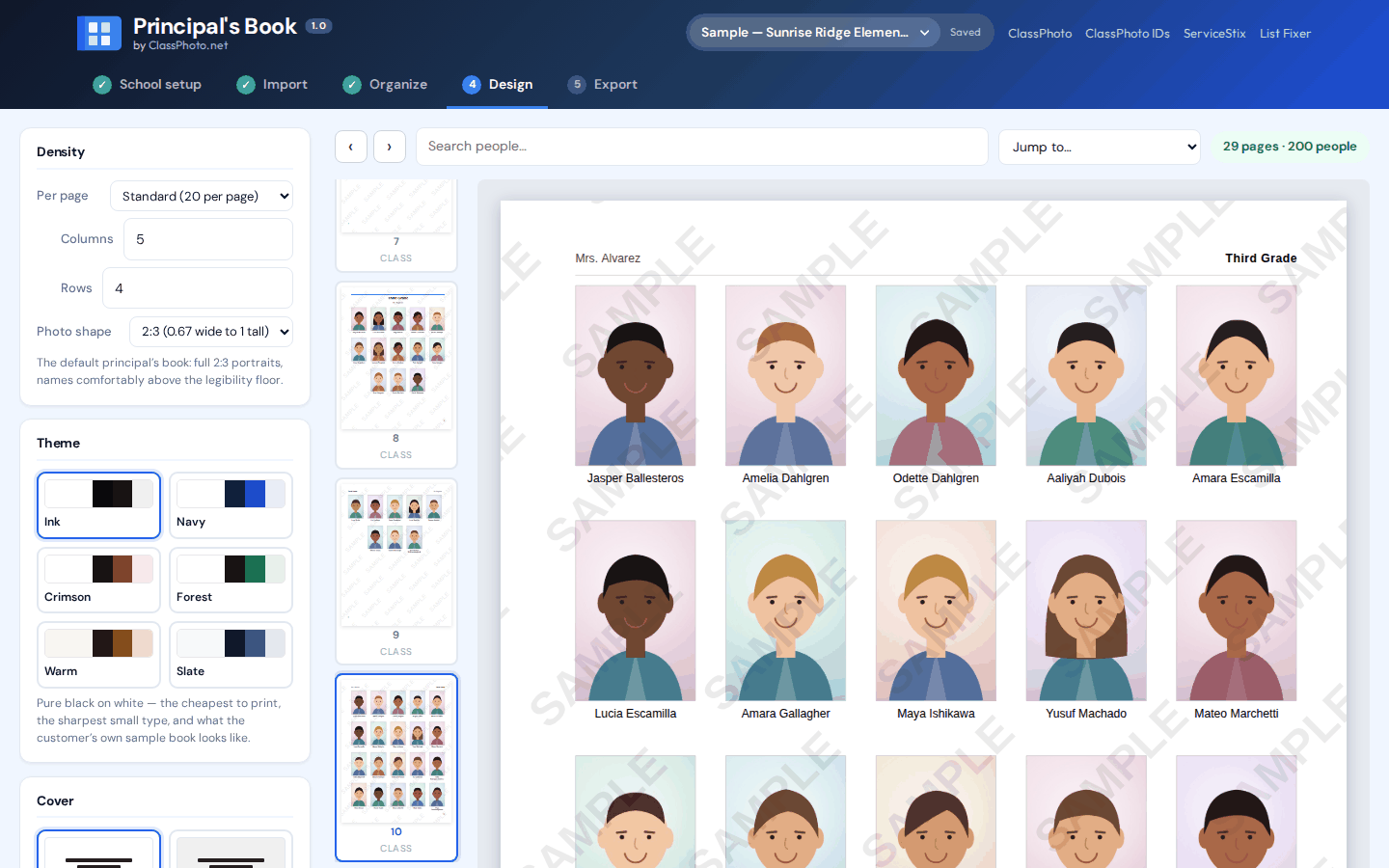Click the School setup checkmark icon
The image size is (1389, 868).
[102, 85]
